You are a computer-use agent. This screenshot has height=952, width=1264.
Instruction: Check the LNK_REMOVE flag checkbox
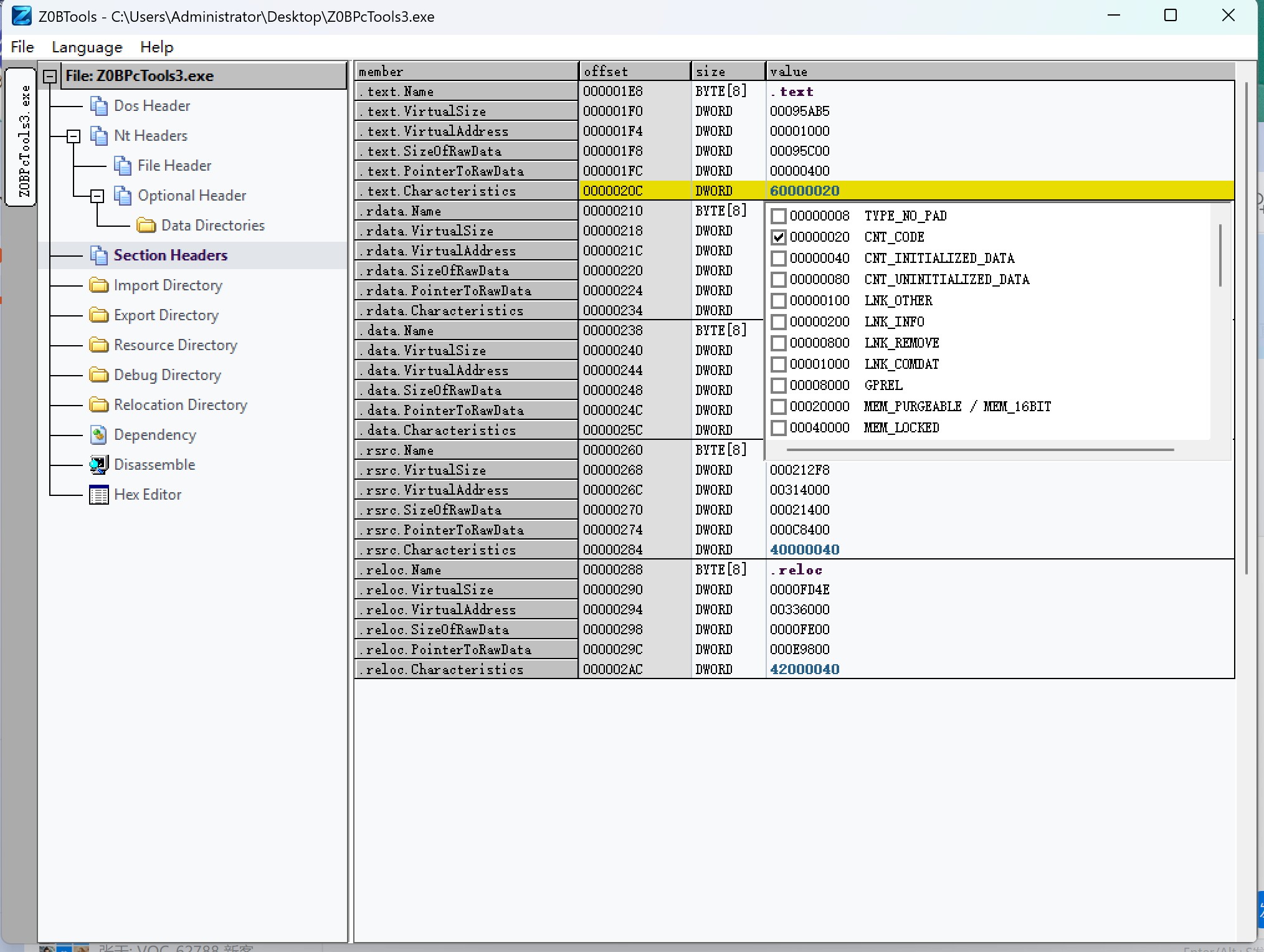click(x=779, y=343)
